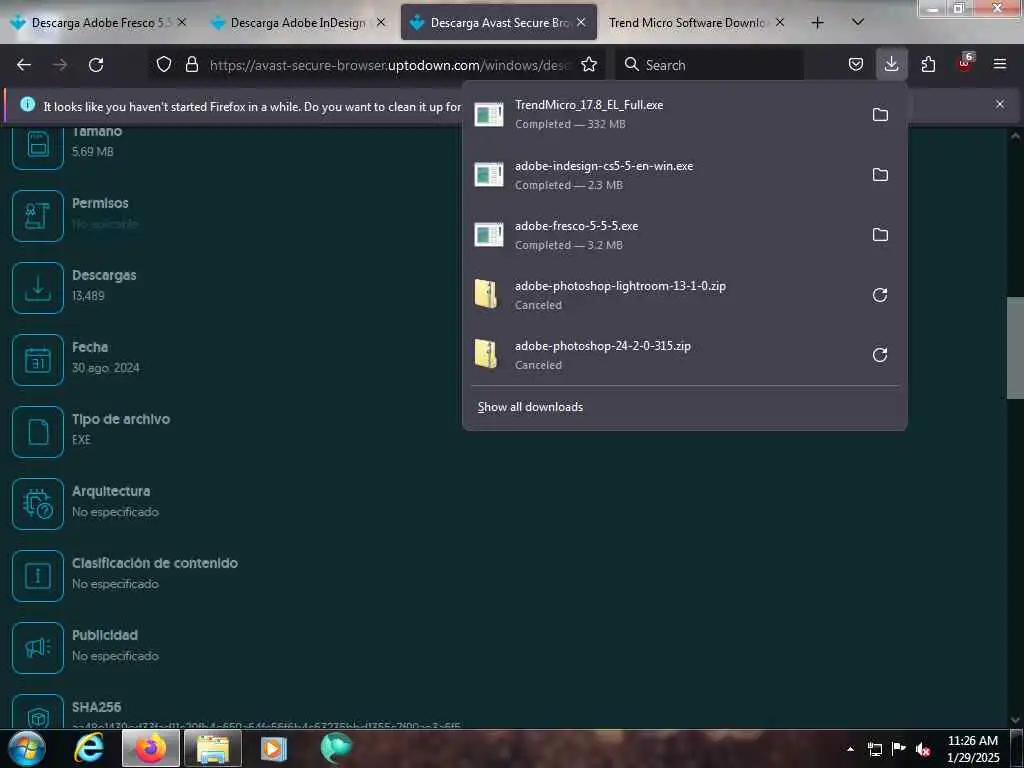Click the Arquitectura chip icon

point(38,504)
